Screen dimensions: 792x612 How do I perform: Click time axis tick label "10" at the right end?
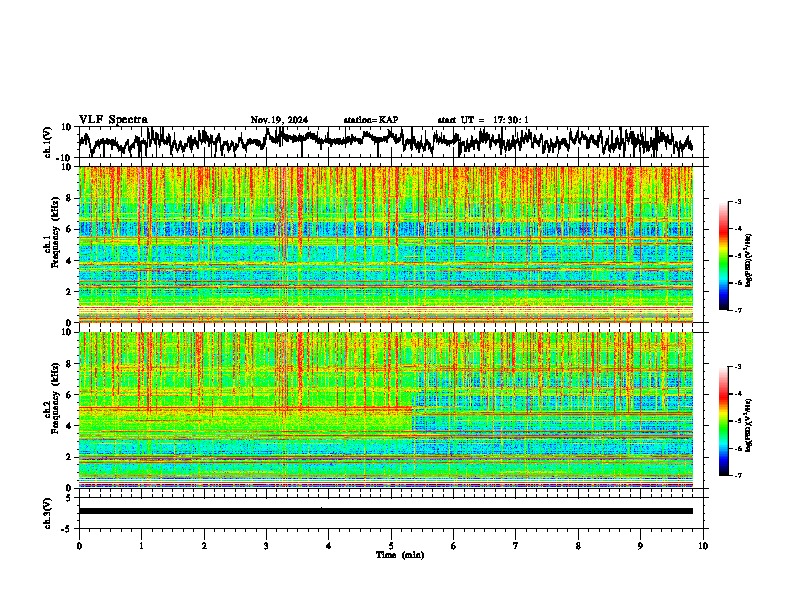click(x=703, y=546)
